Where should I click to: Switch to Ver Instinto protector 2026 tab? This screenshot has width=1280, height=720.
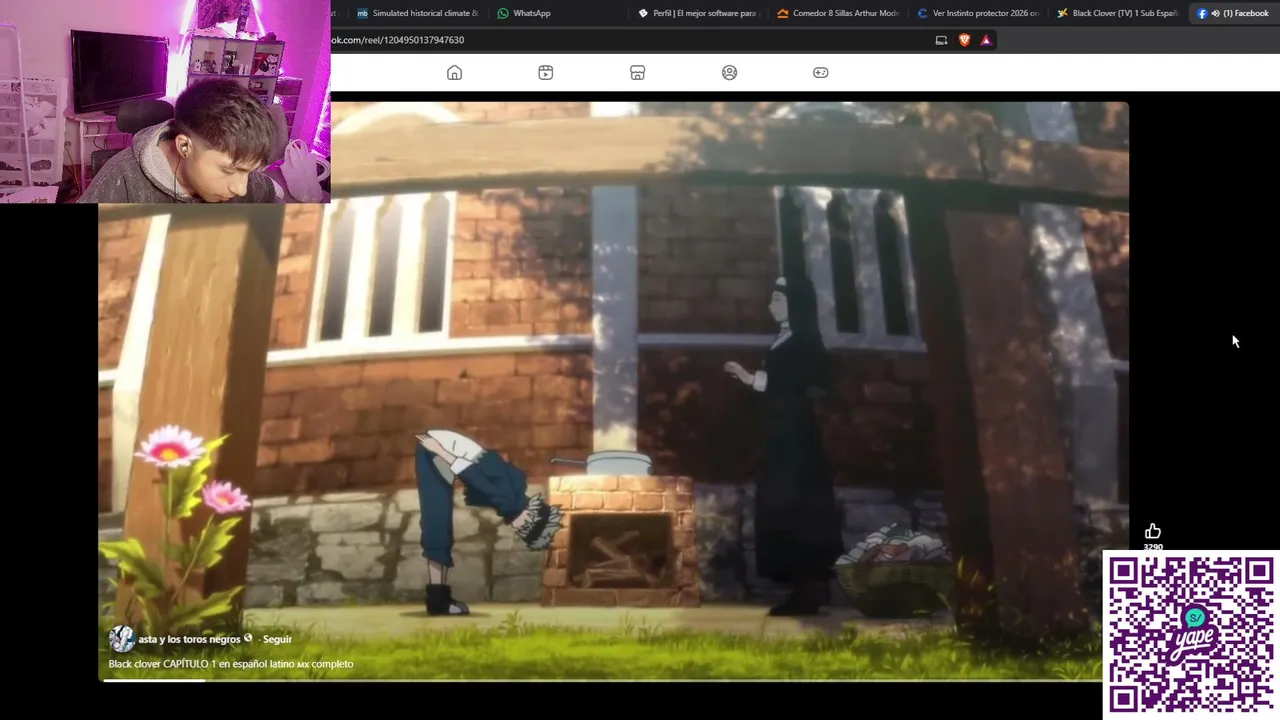click(x=978, y=13)
